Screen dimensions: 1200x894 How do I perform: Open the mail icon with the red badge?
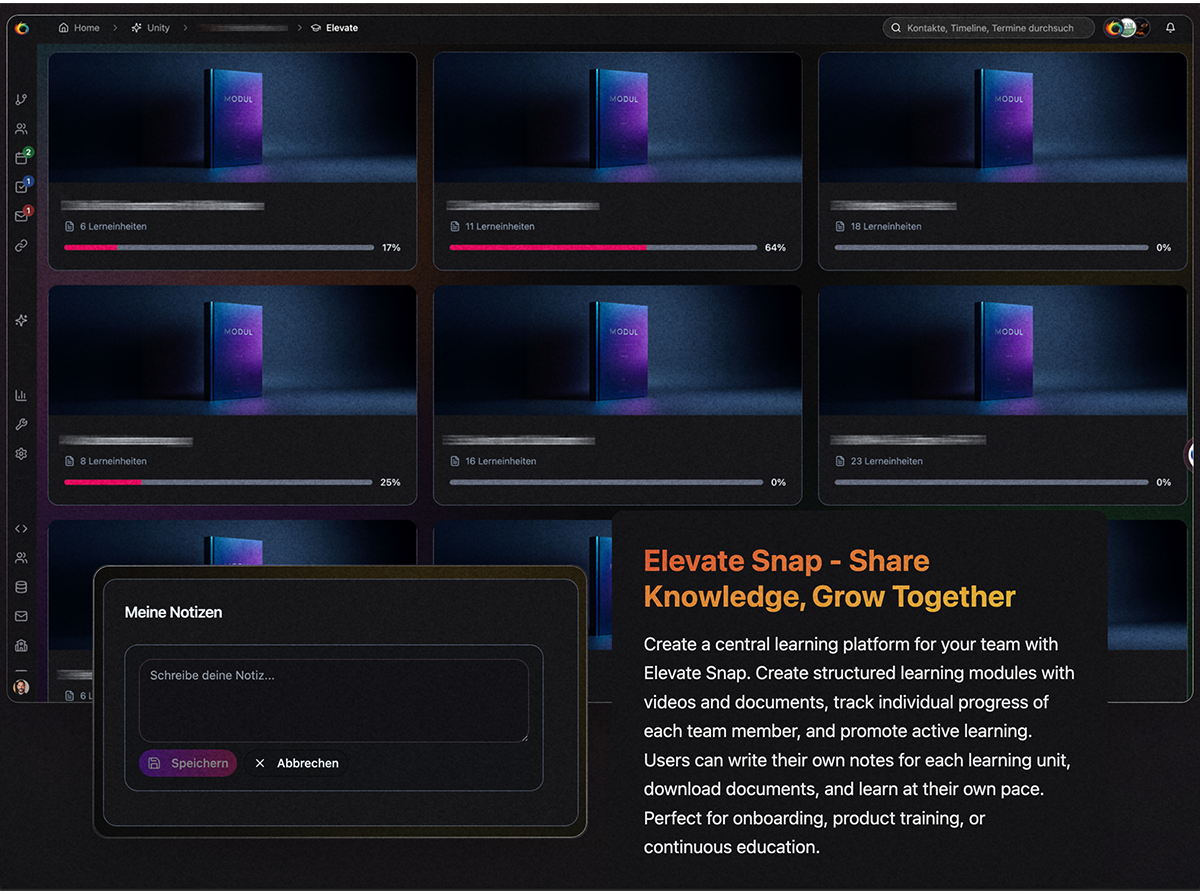[20, 211]
